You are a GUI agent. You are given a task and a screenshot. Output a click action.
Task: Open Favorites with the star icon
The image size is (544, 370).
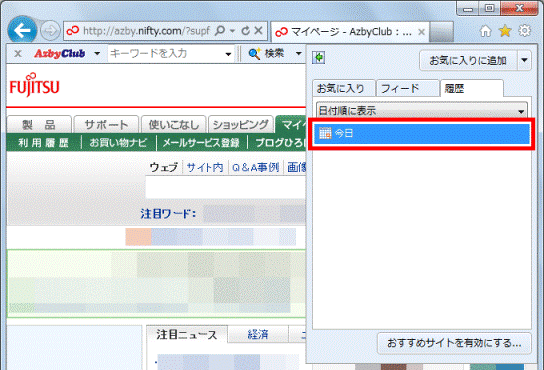pos(505,31)
